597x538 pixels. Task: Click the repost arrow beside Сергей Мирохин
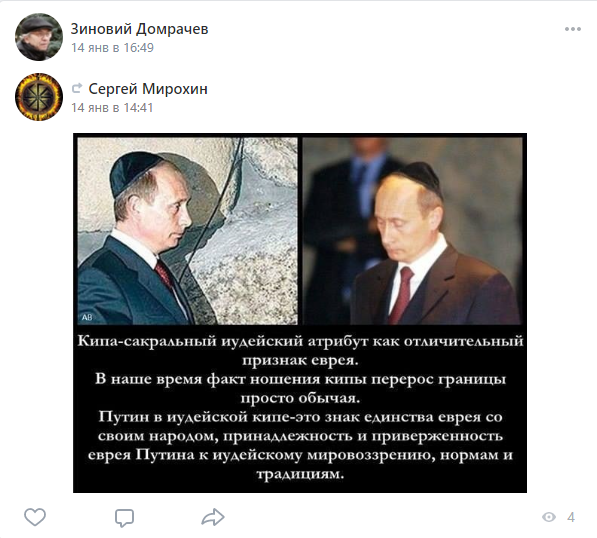click(x=77, y=88)
